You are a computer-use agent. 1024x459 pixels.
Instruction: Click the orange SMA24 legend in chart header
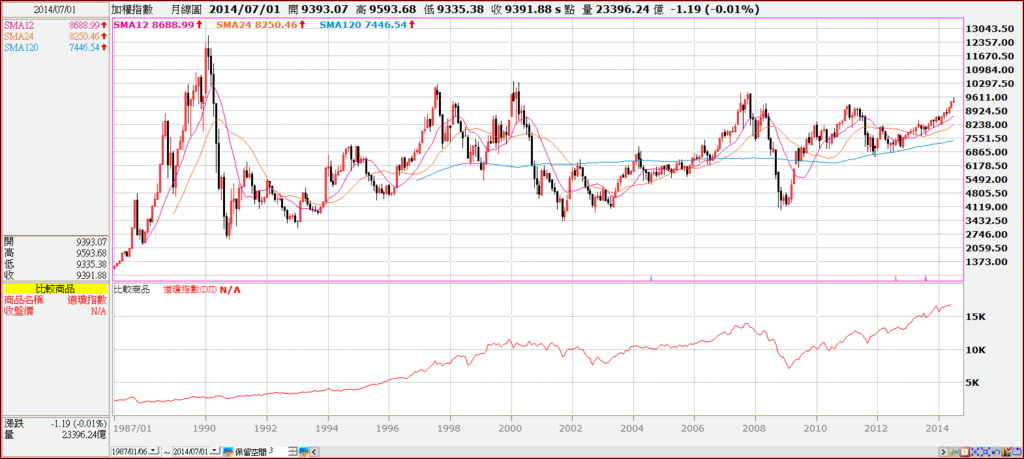[263, 24]
